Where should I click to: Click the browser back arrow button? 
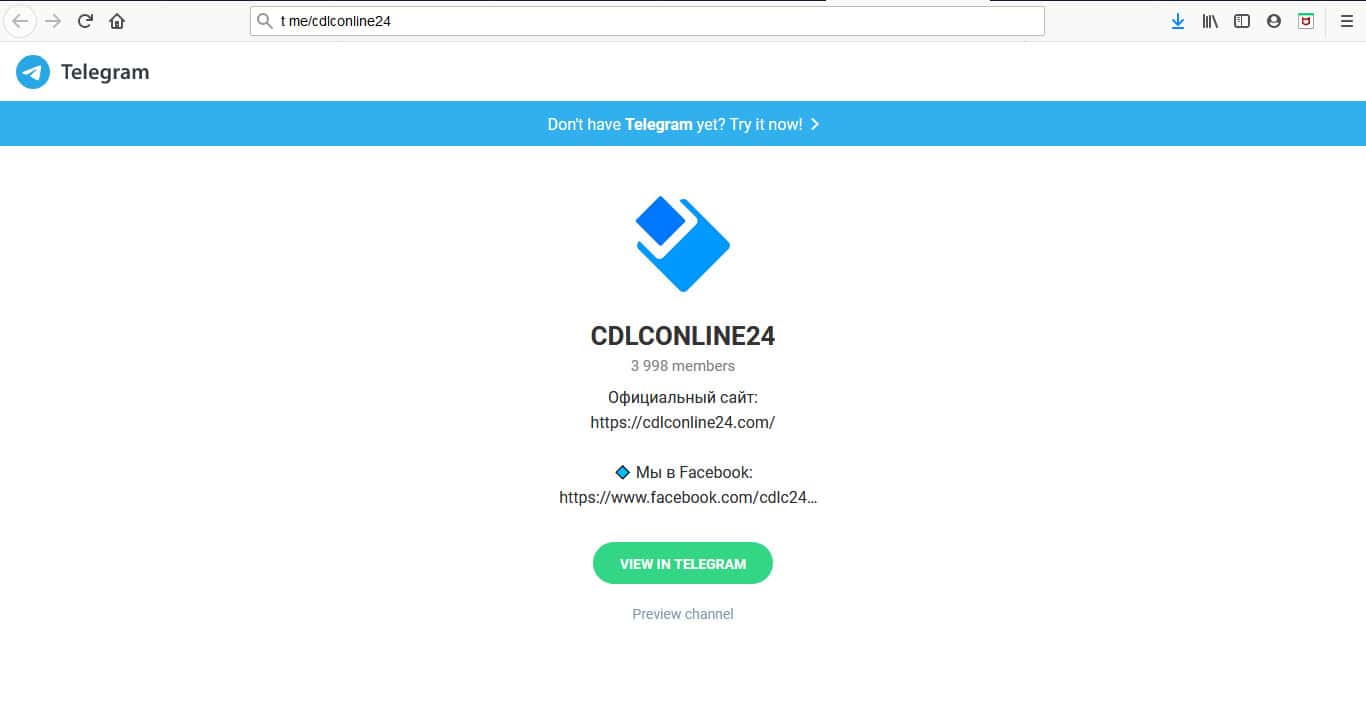pos(20,21)
